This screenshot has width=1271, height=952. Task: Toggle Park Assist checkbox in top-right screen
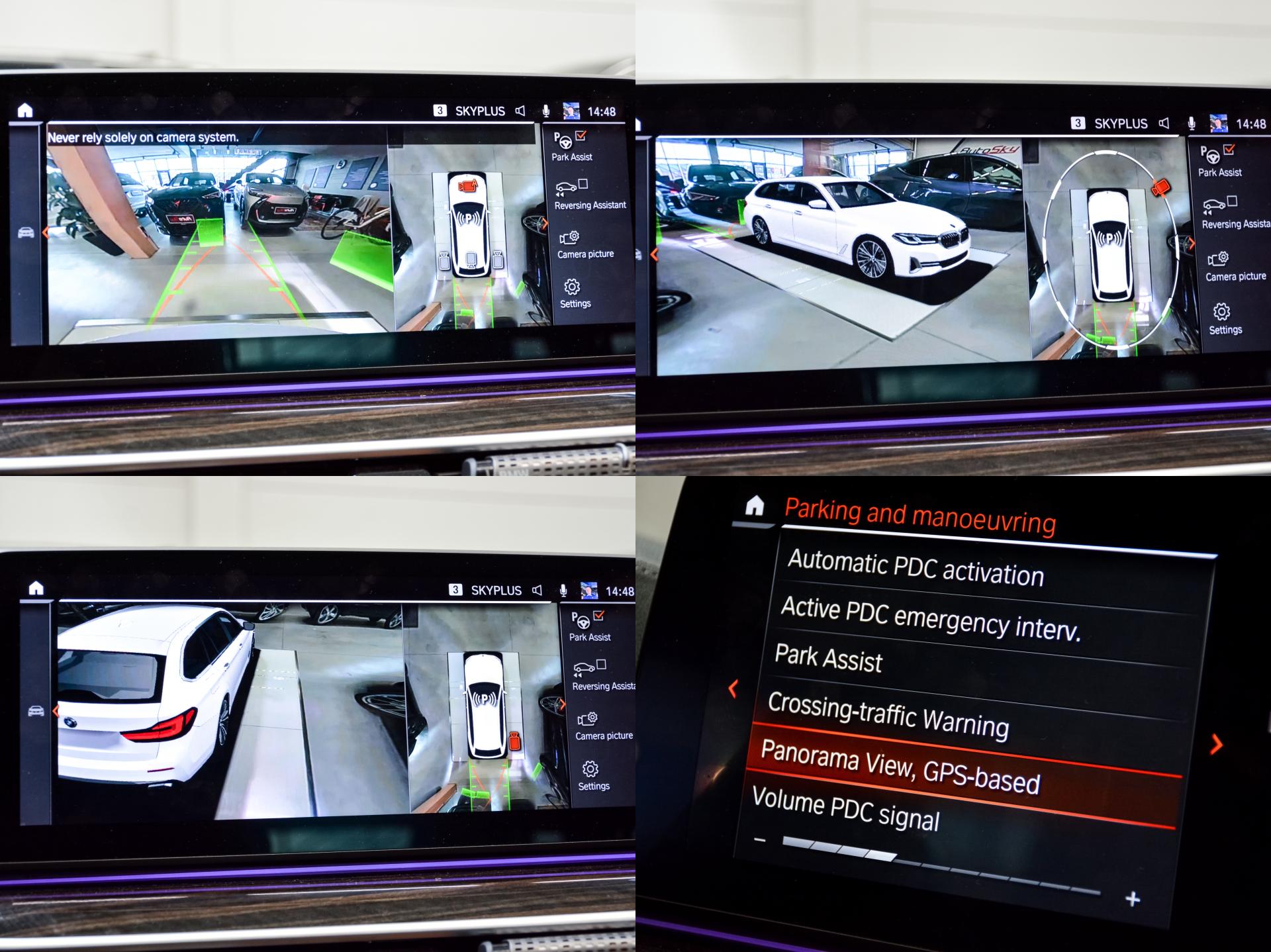click(x=1229, y=149)
